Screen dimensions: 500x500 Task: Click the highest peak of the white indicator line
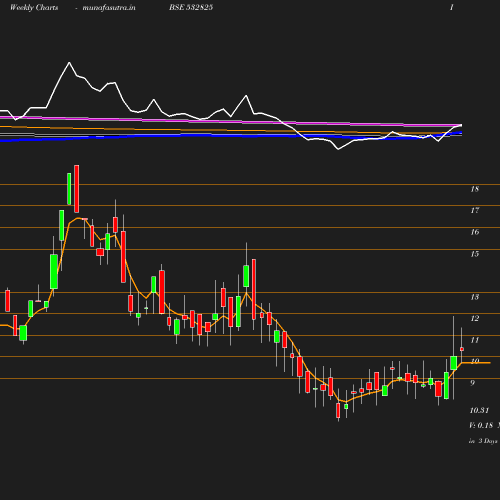69,62
